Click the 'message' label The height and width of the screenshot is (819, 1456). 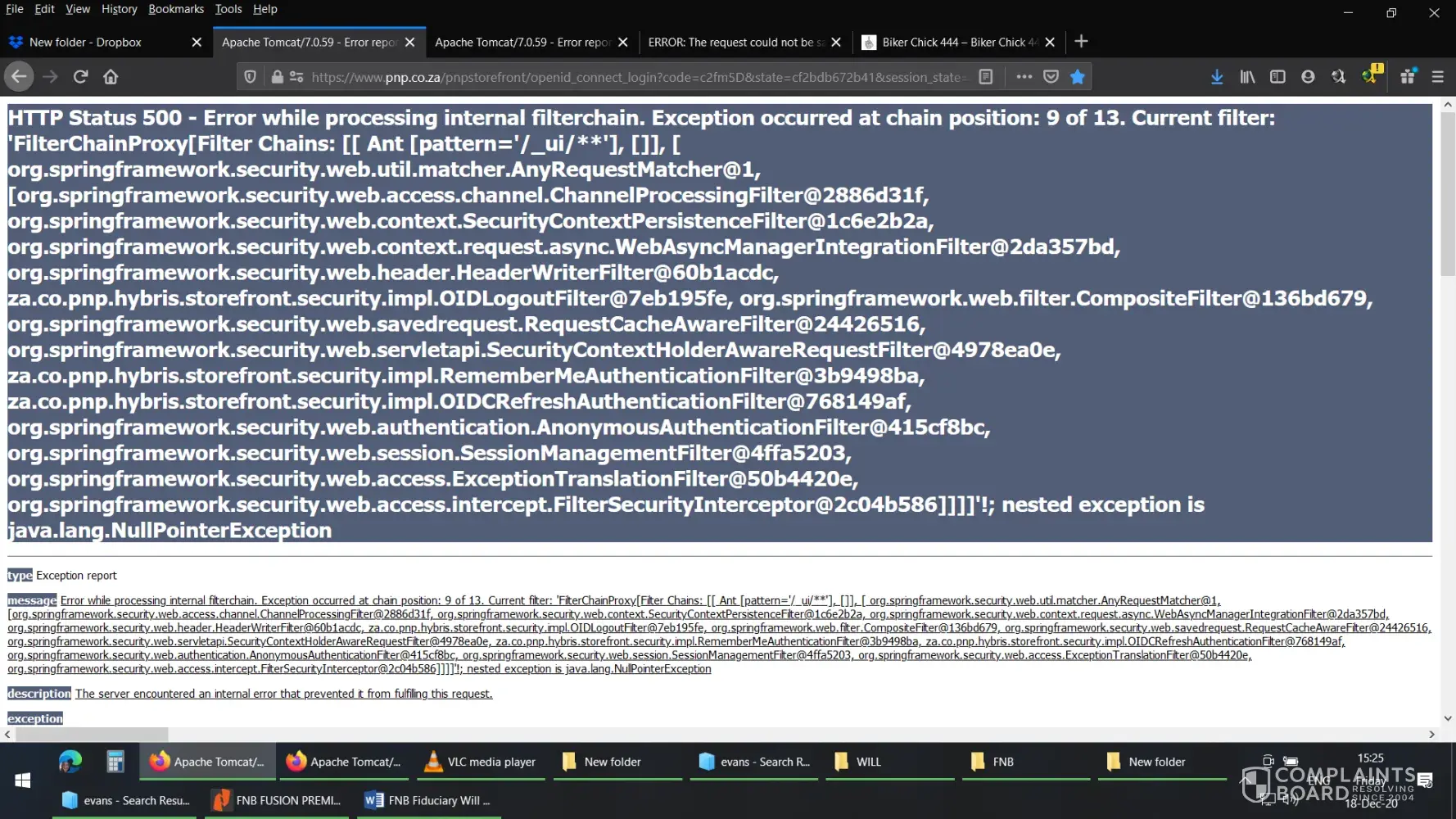pos(32,600)
